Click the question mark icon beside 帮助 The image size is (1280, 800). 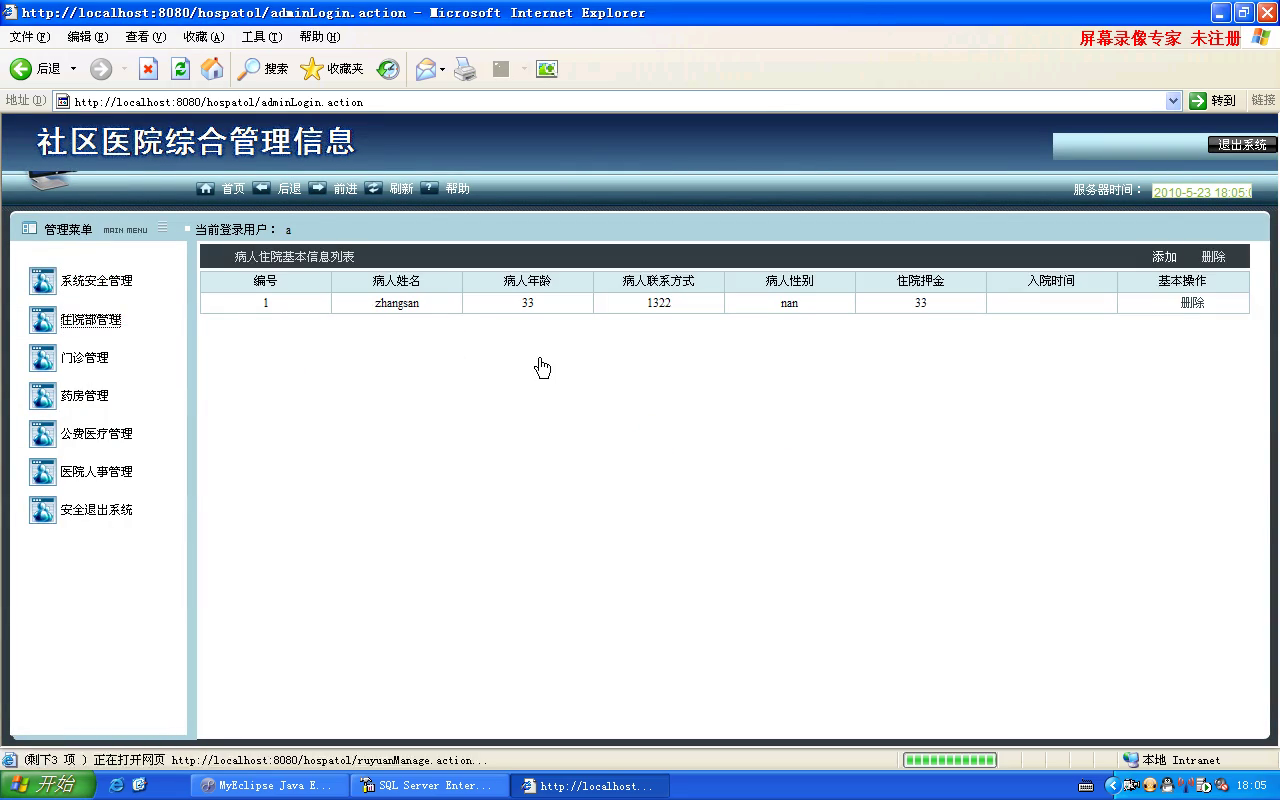[430, 188]
